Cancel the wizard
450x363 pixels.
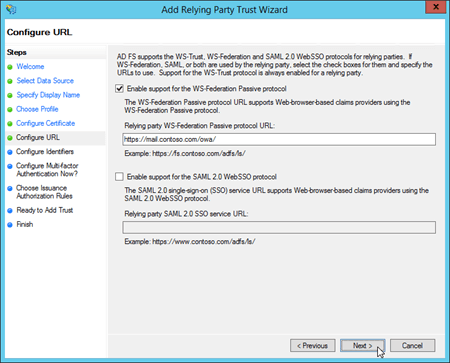pyautogui.click(x=413, y=346)
